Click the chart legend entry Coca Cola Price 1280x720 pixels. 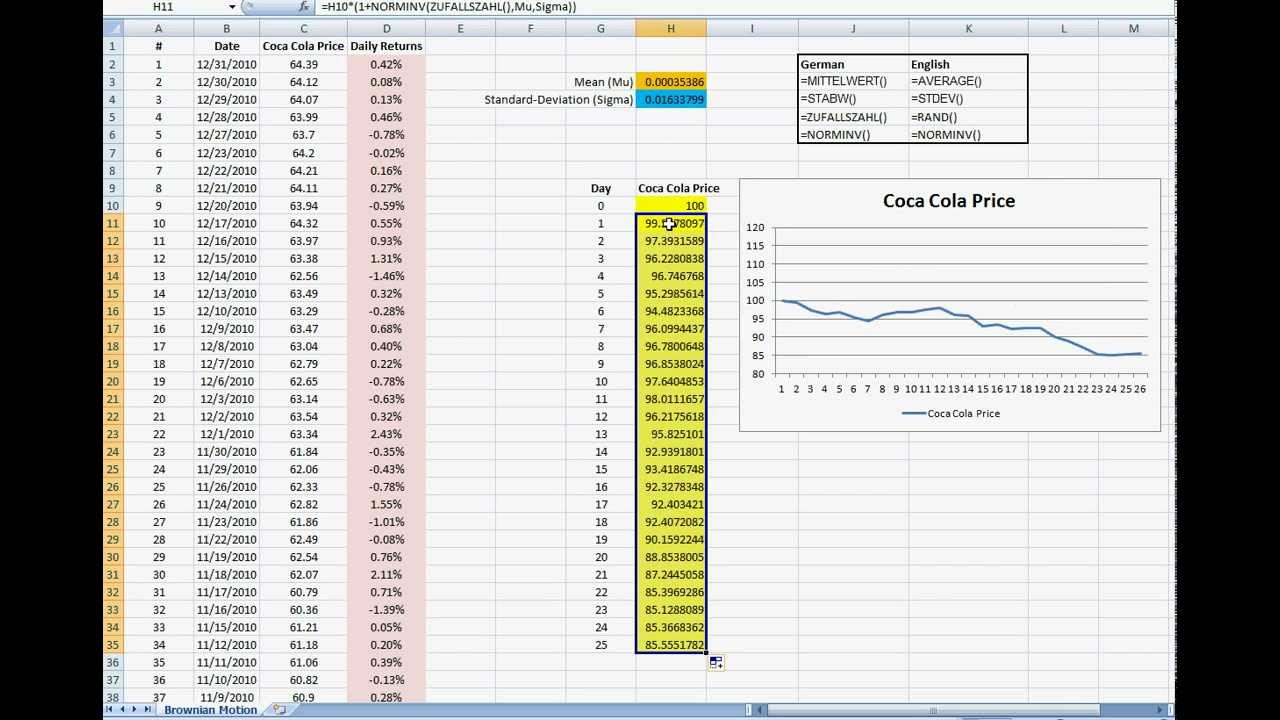[951, 413]
